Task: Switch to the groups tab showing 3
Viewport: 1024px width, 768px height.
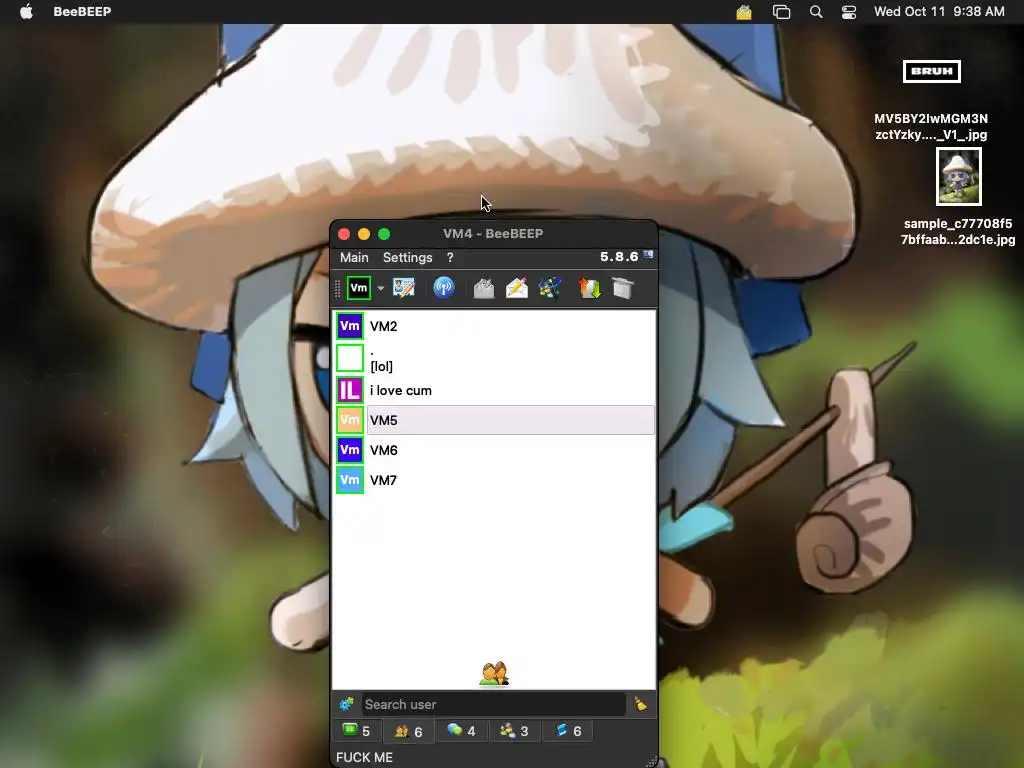Action: coord(514,731)
